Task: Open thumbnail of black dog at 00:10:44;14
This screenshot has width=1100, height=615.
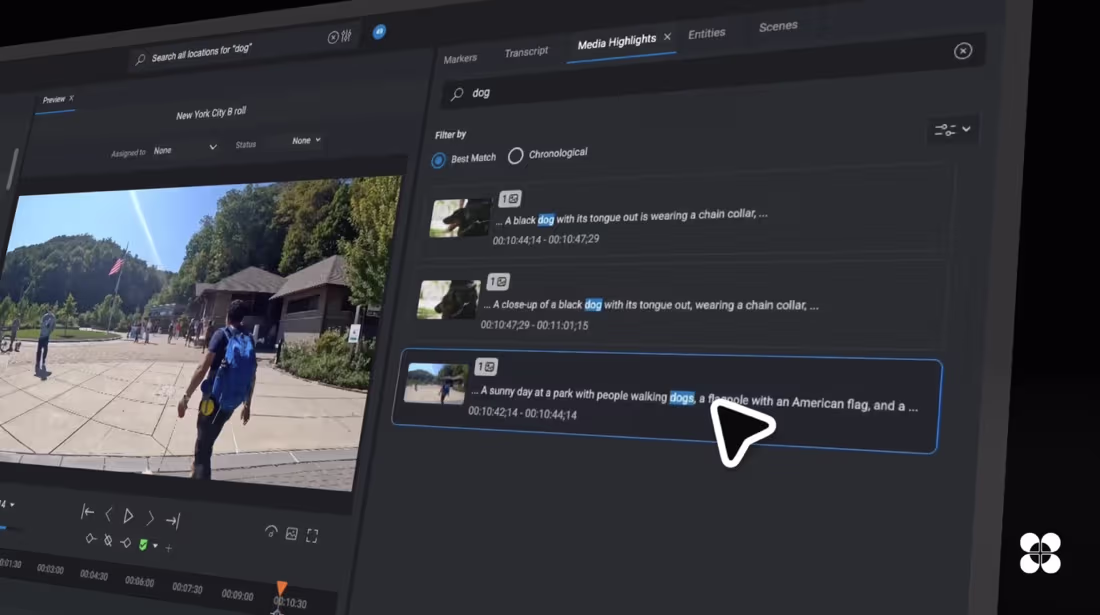Action: point(460,218)
